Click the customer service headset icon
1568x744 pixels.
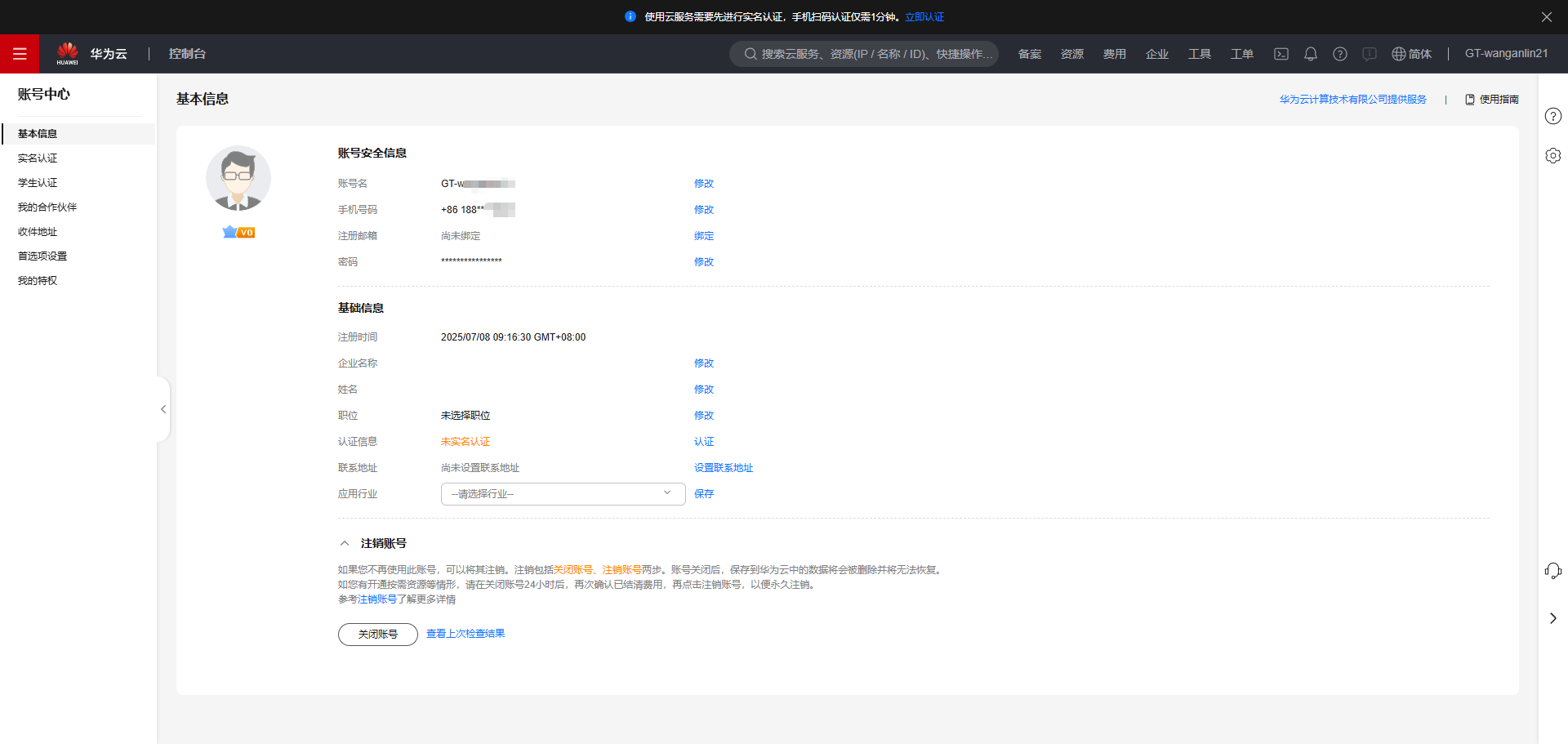tap(1552, 571)
